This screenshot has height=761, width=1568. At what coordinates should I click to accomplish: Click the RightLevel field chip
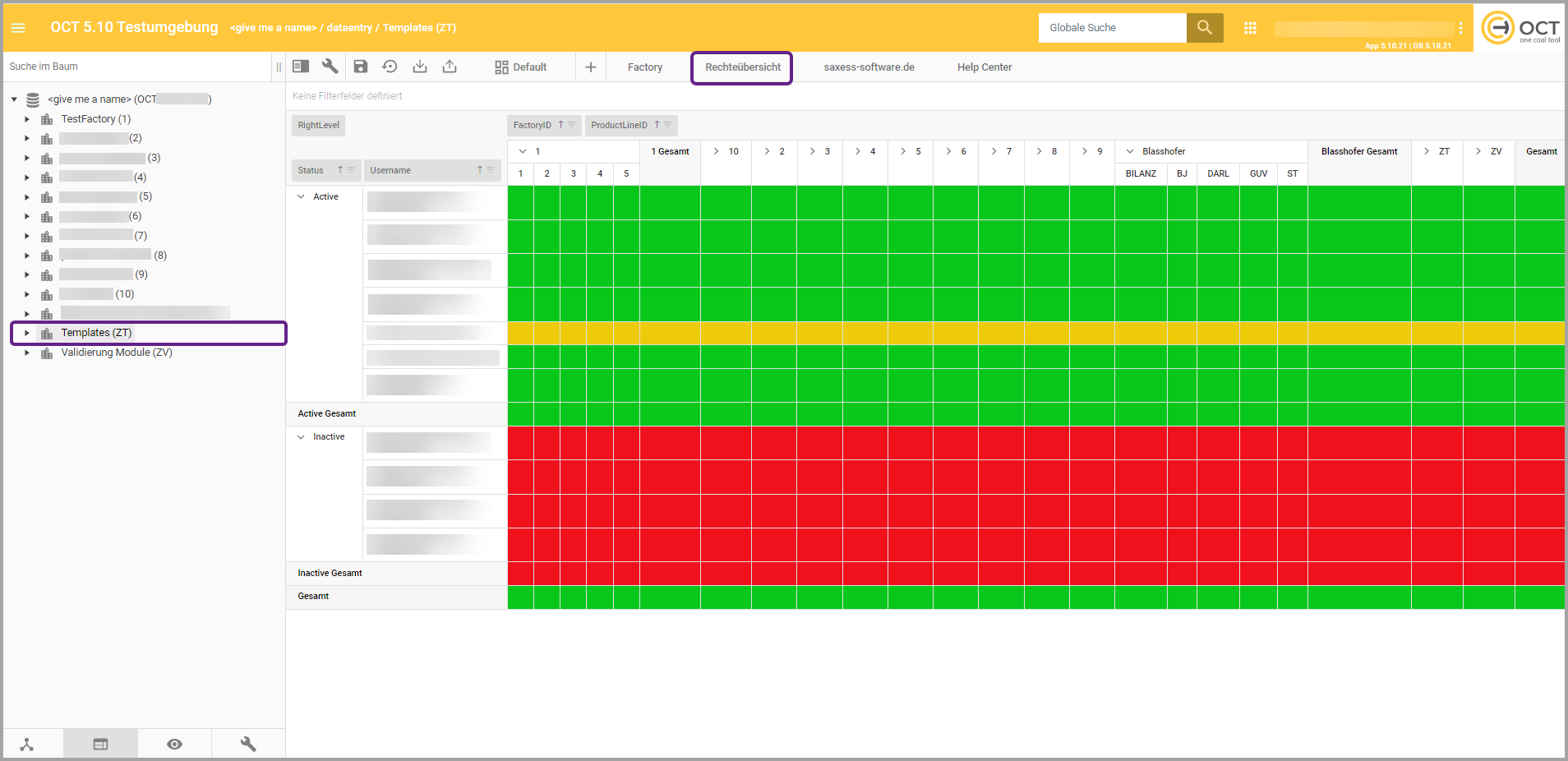coord(319,125)
